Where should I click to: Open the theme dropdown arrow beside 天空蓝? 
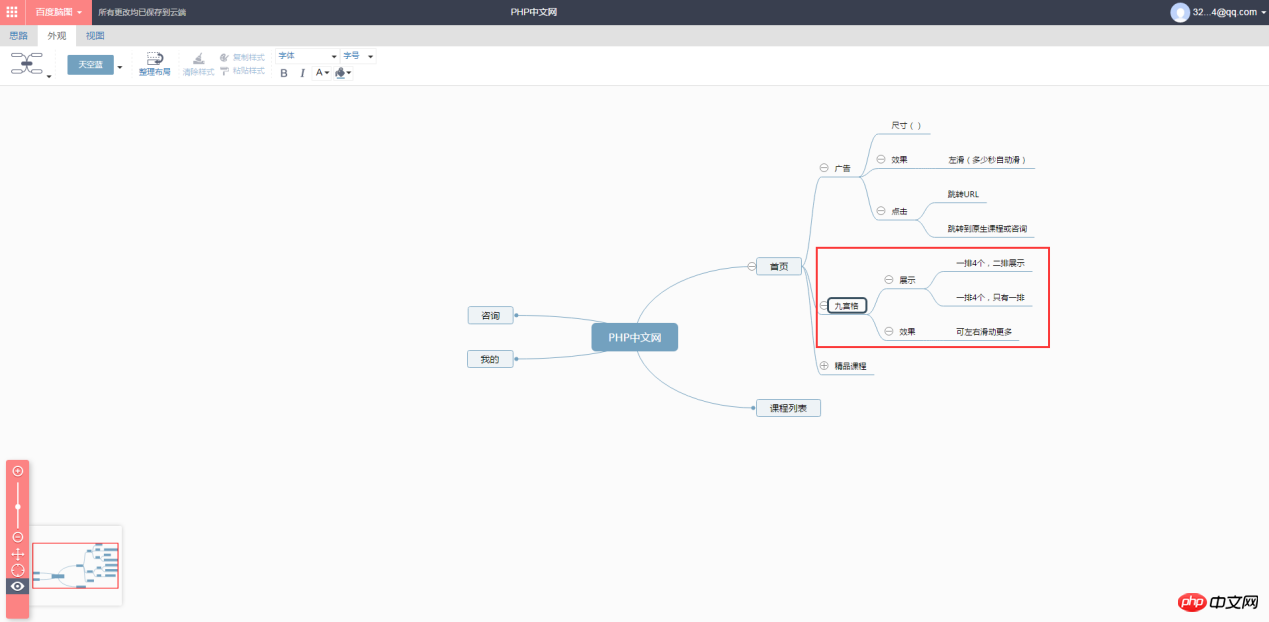(120, 67)
